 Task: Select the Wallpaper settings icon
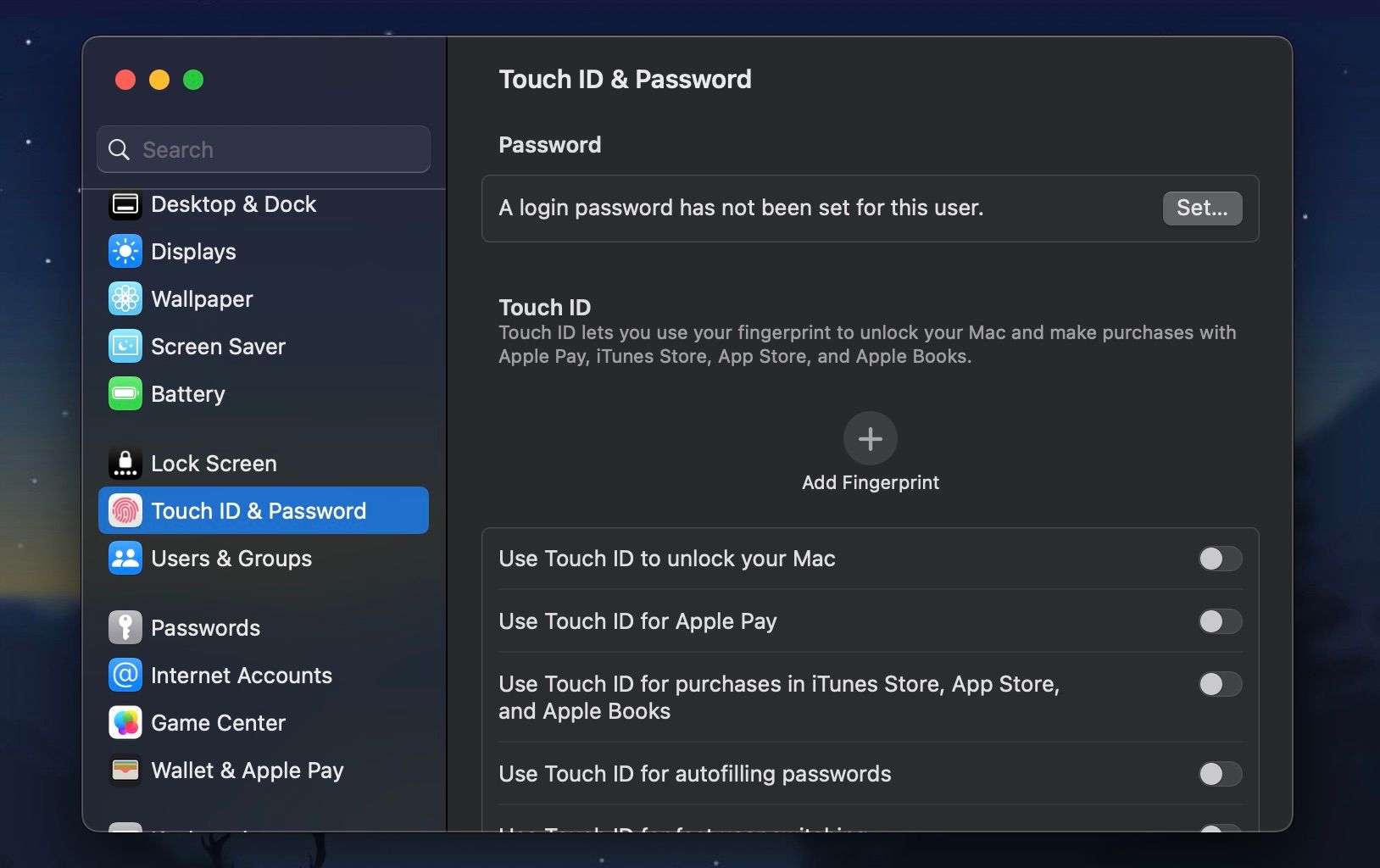pos(125,298)
